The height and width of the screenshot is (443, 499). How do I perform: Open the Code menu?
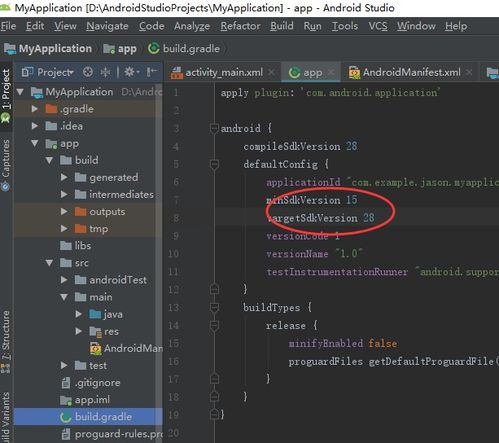click(x=152, y=26)
